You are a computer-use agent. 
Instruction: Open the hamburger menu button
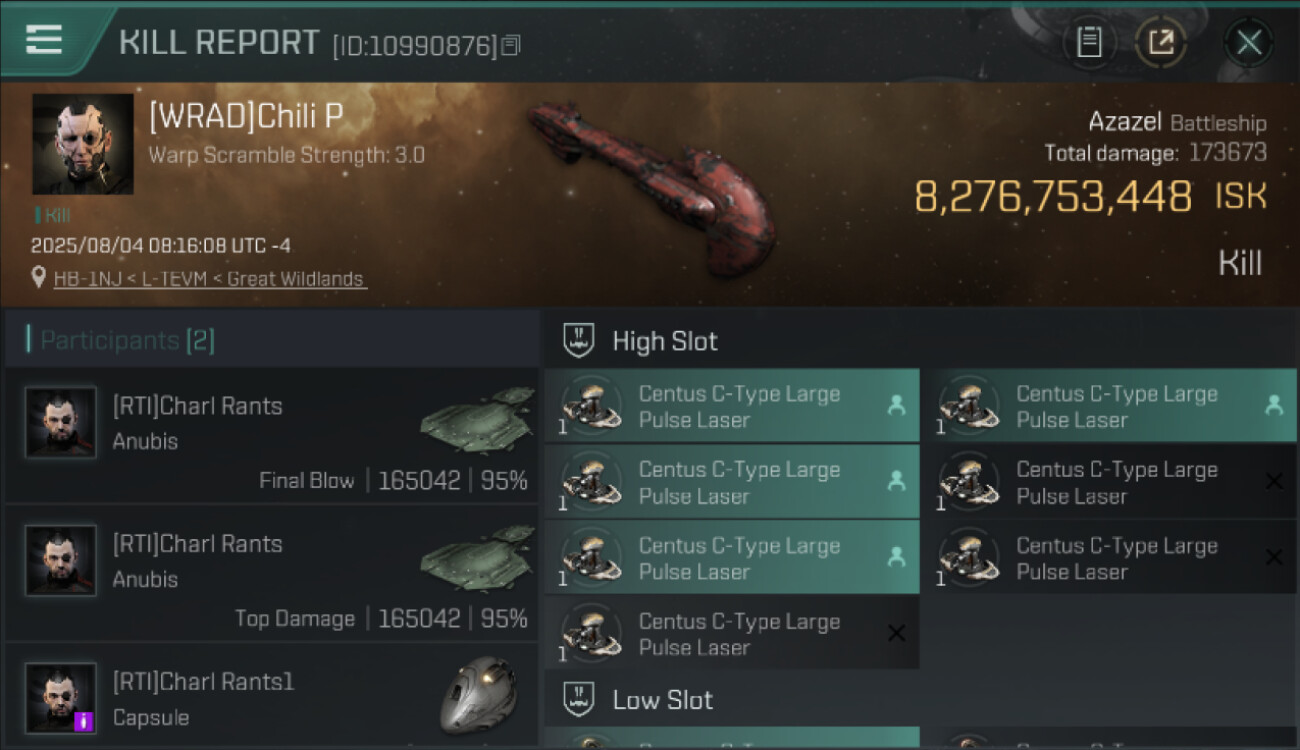[x=45, y=41]
